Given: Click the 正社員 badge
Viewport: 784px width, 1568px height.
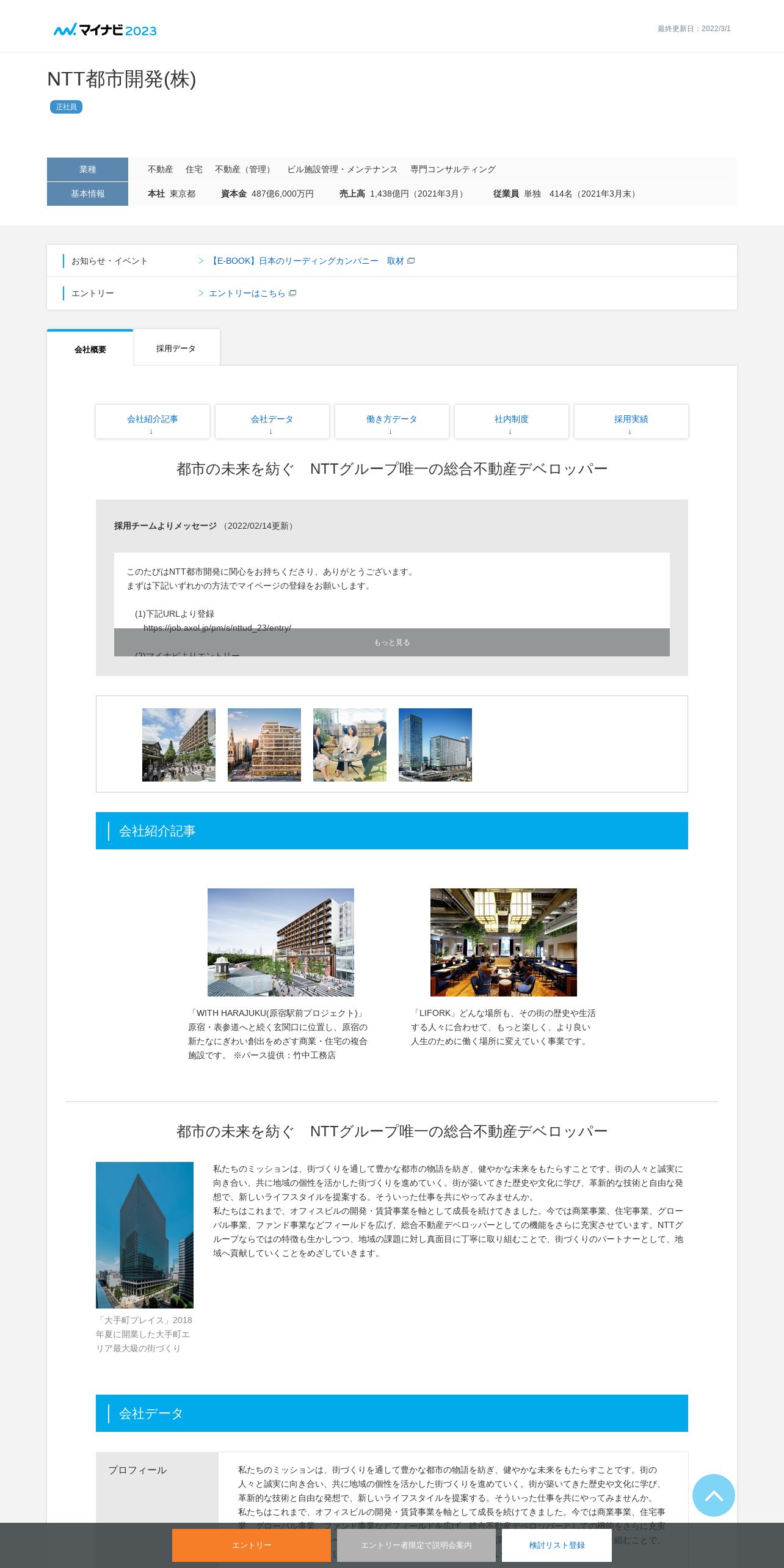Looking at the screenshot, I should click(66, 107).
